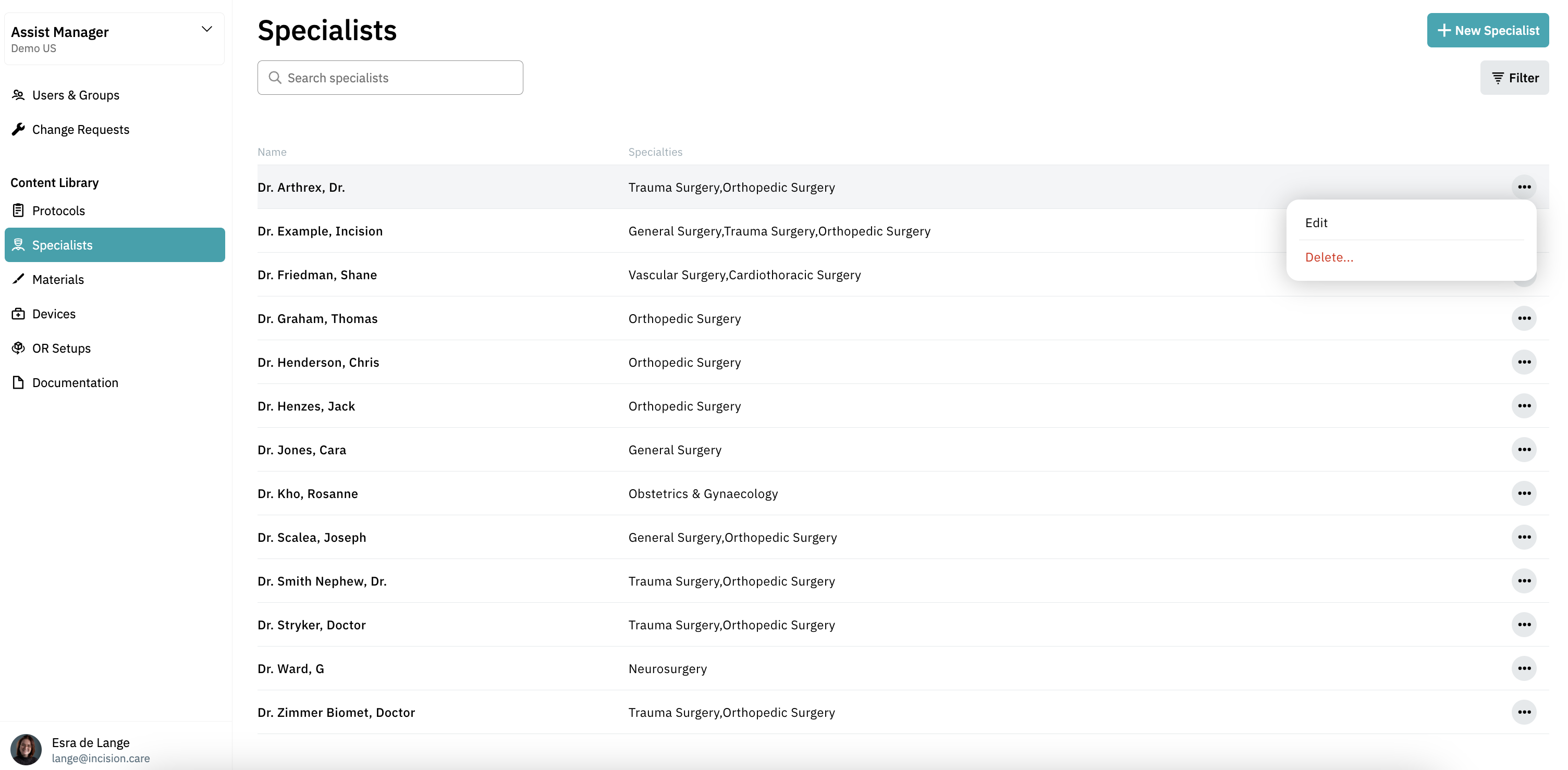Open the Dr. Jones, Cara row
The height and width of the screenshot is (770, 1568).
pos(302,450)
